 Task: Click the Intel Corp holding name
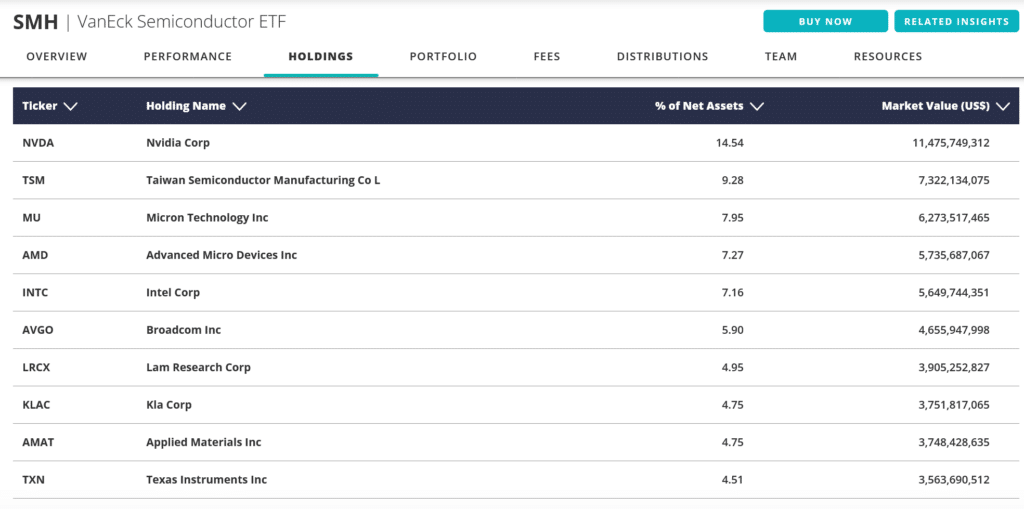coord(173,293)
